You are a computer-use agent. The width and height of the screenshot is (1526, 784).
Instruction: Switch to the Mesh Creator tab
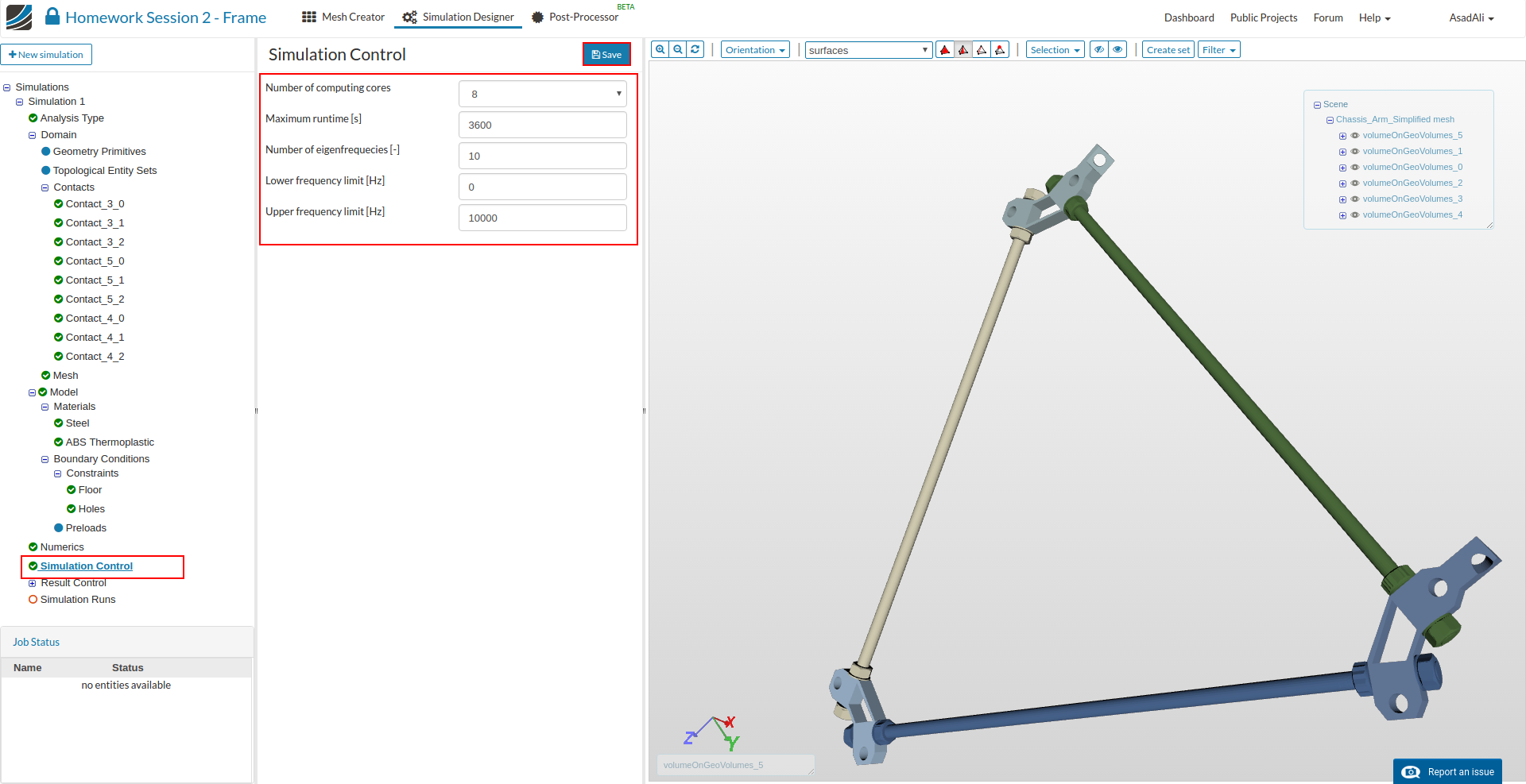[343, 17]
